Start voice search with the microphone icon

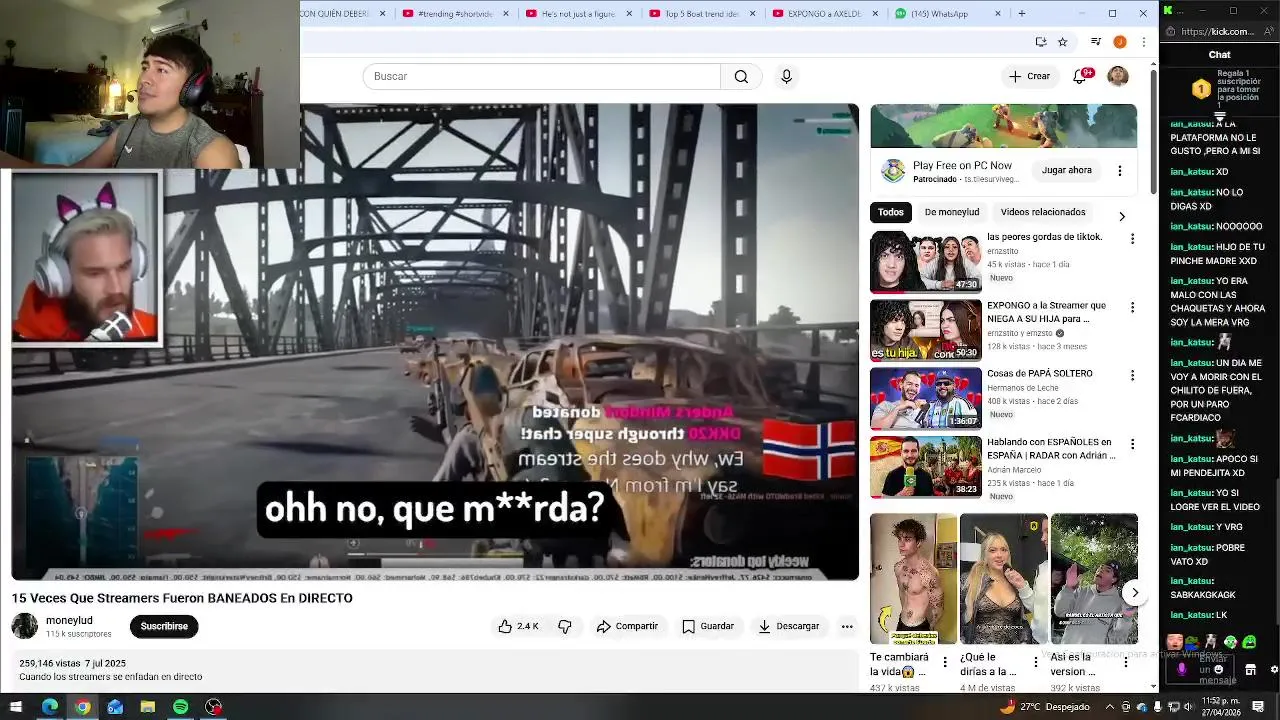tap(786, 76)
